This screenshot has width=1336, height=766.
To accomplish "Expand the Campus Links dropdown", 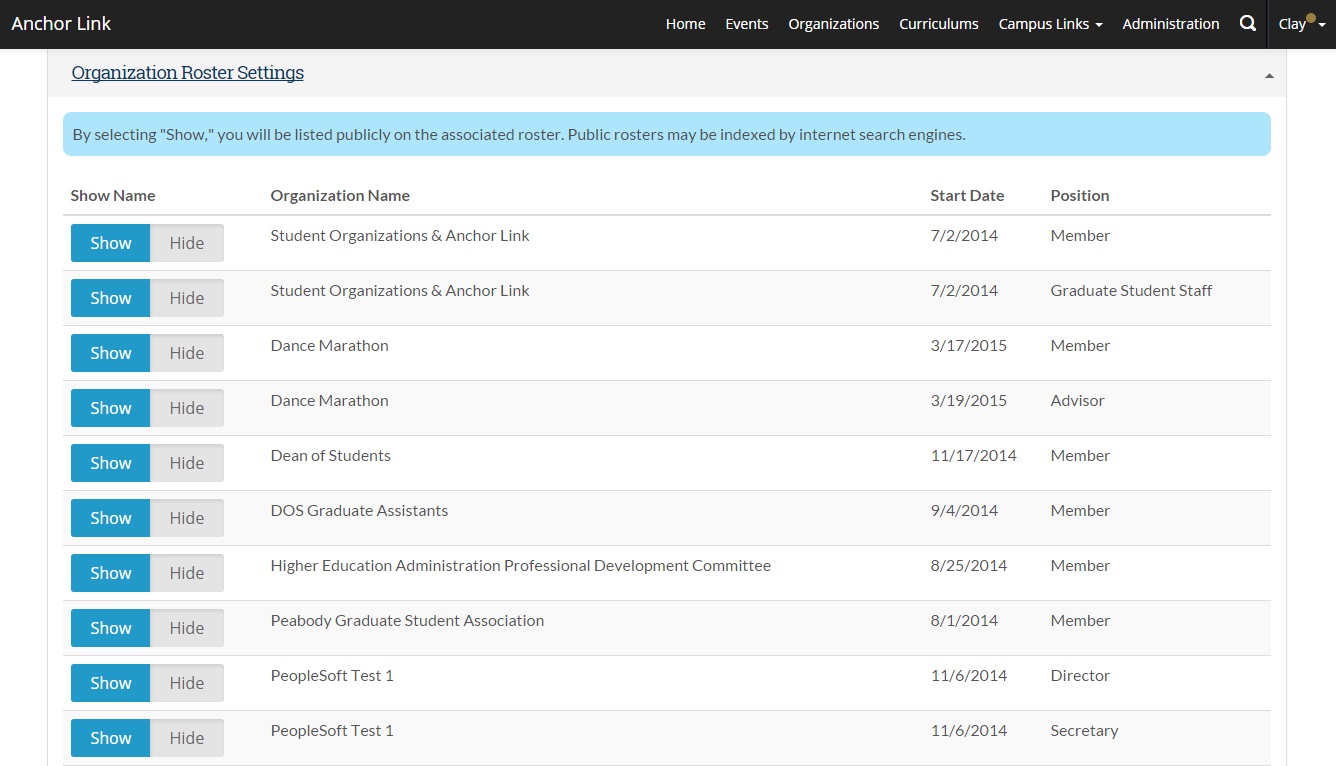I will (1050, 24).
